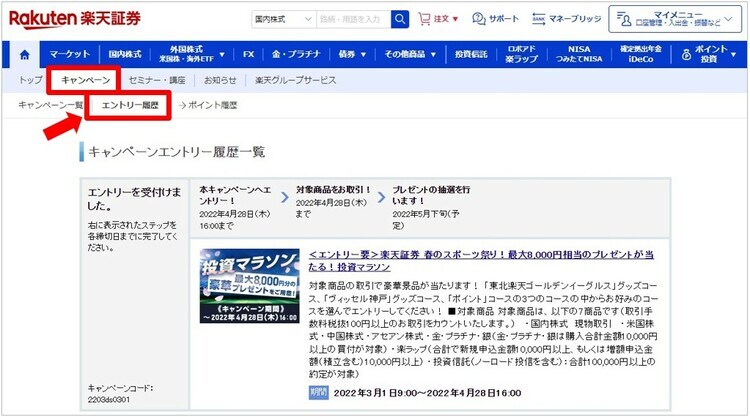Open ロボアド 楽ラップ menu item
The width and height of the screenshot is (750, 417).
(x=521, y=55)
